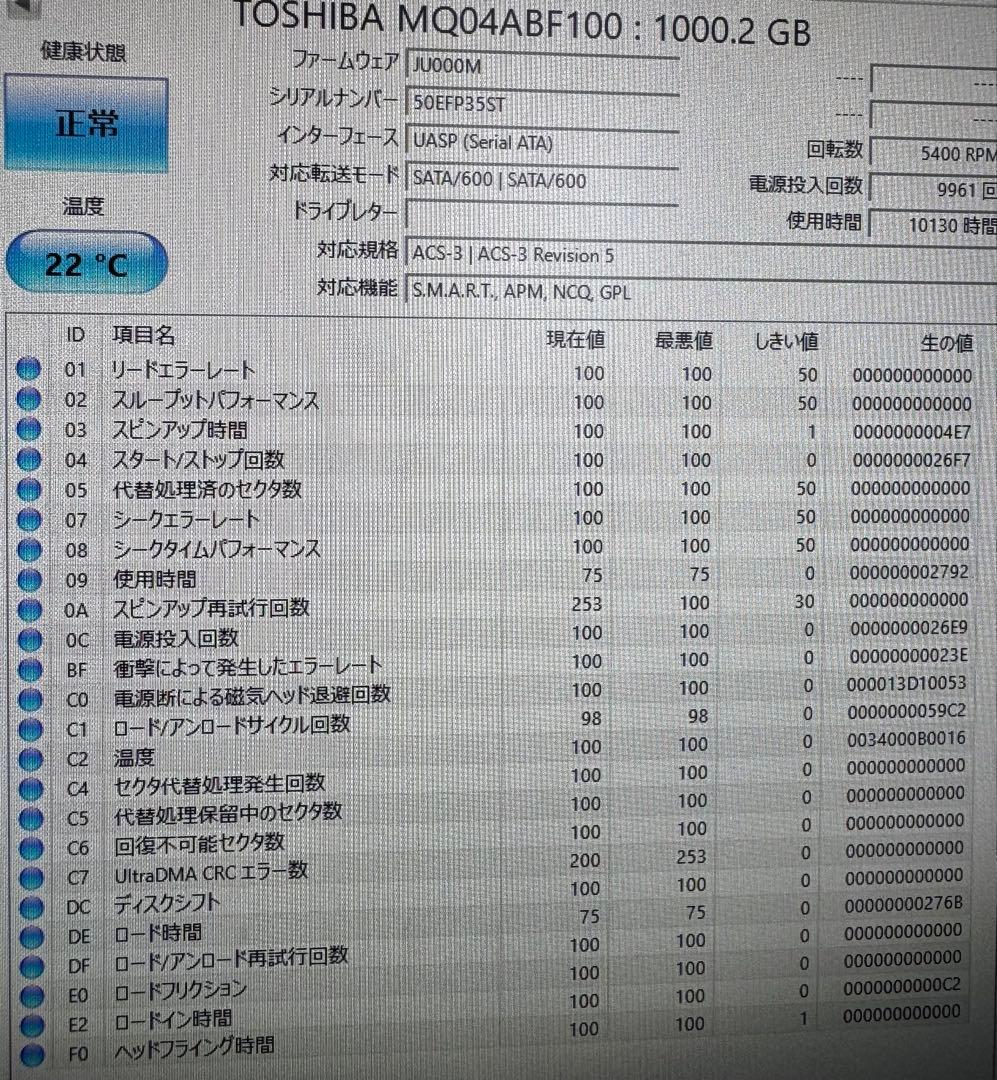Screen dimensions: 997x1080
Task: Select the attribute name リードエラーレート
Action: pyautogui.click(x=183, y=370)
